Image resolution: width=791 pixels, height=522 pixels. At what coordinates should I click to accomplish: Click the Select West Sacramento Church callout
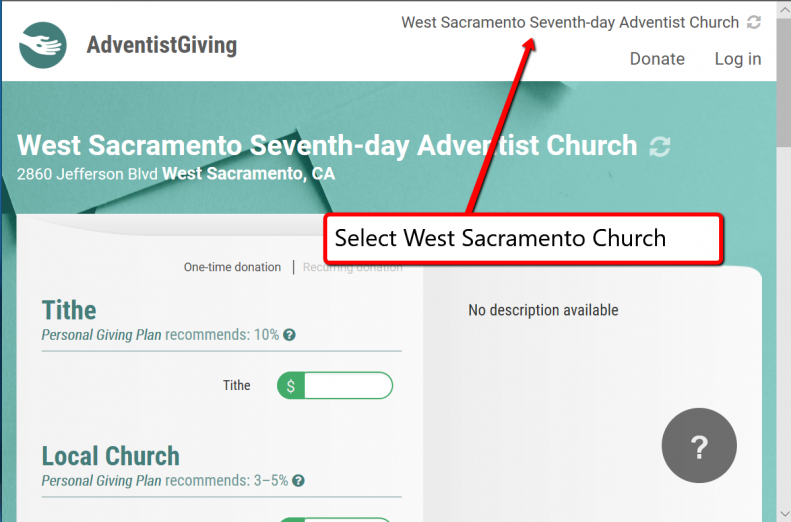point(522,239)
